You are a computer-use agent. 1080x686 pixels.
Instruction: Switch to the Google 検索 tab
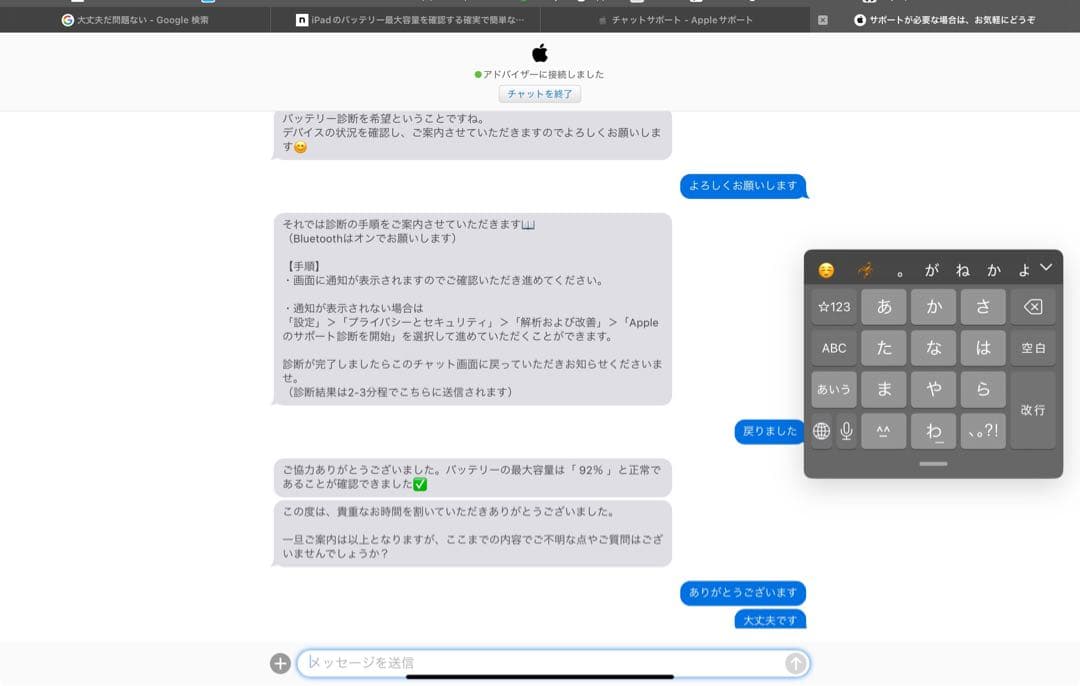pyautogui.click(x=135, y=18)
